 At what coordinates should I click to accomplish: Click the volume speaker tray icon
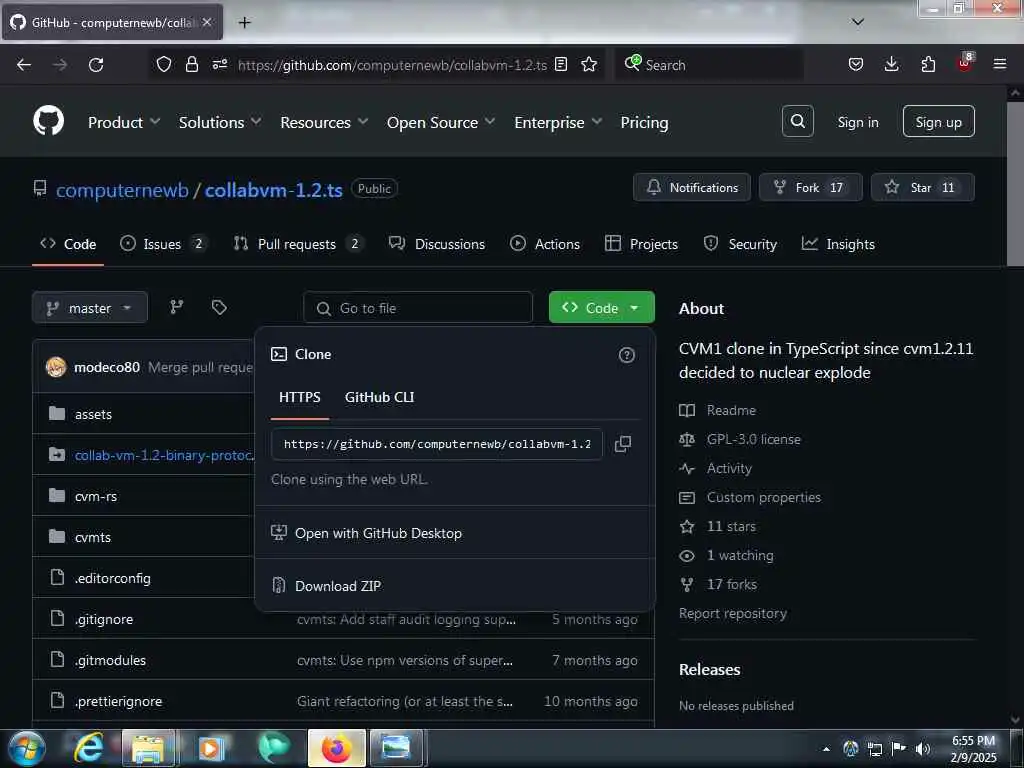pos(923,749)
